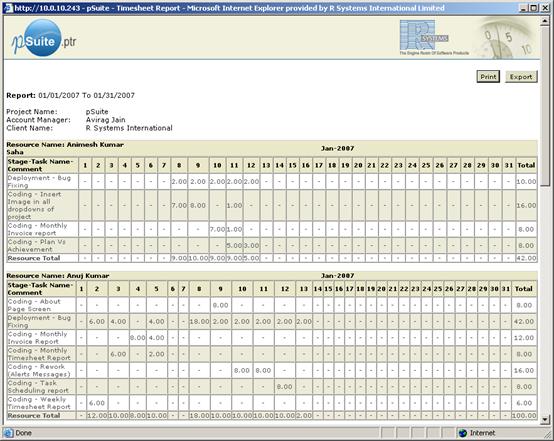The image size is (554, 441).
Task: Click project name value pSuite
Action: pos(97,112)
